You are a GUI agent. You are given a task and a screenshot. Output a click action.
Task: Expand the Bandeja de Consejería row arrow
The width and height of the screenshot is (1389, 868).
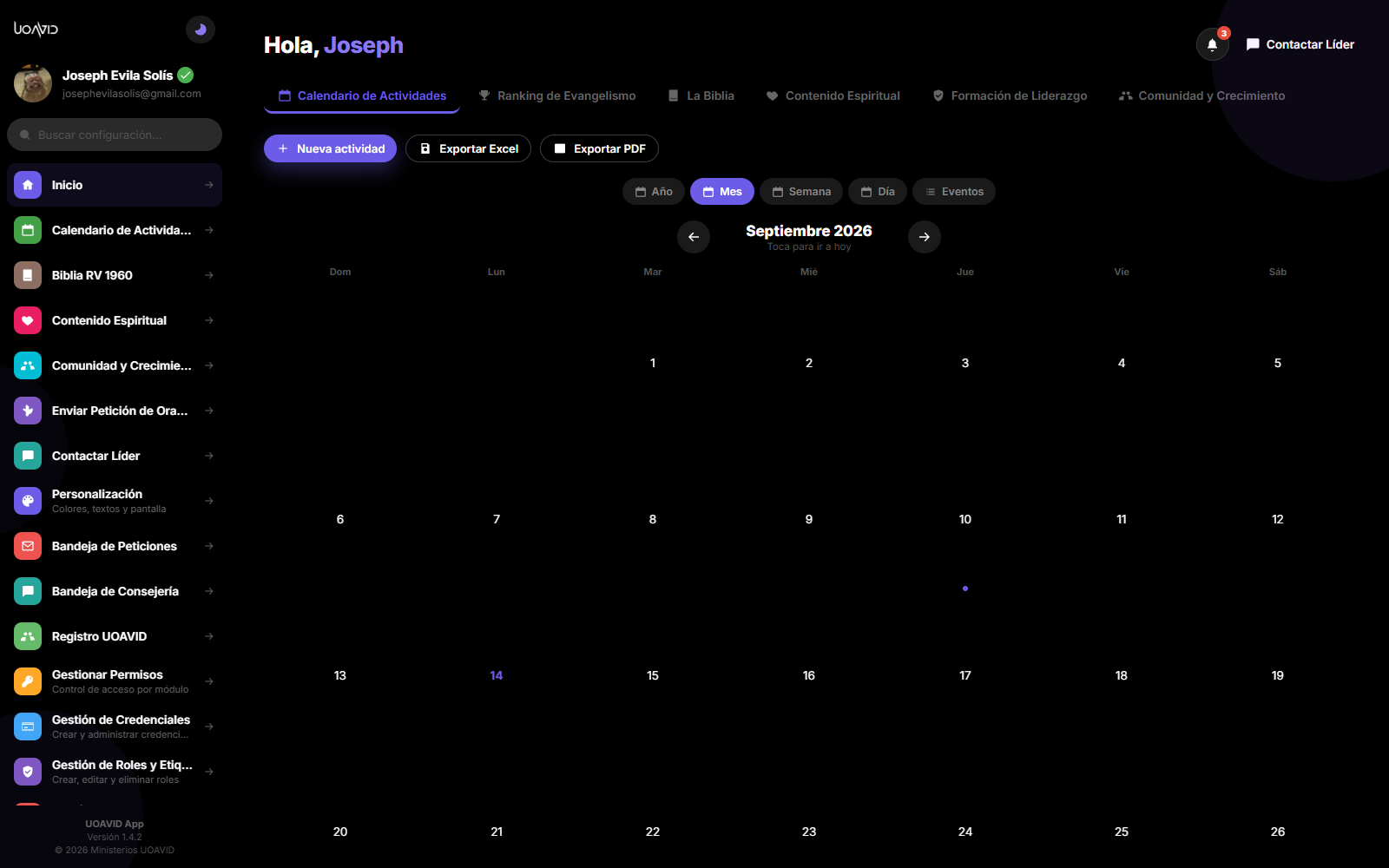click(209, 591)
